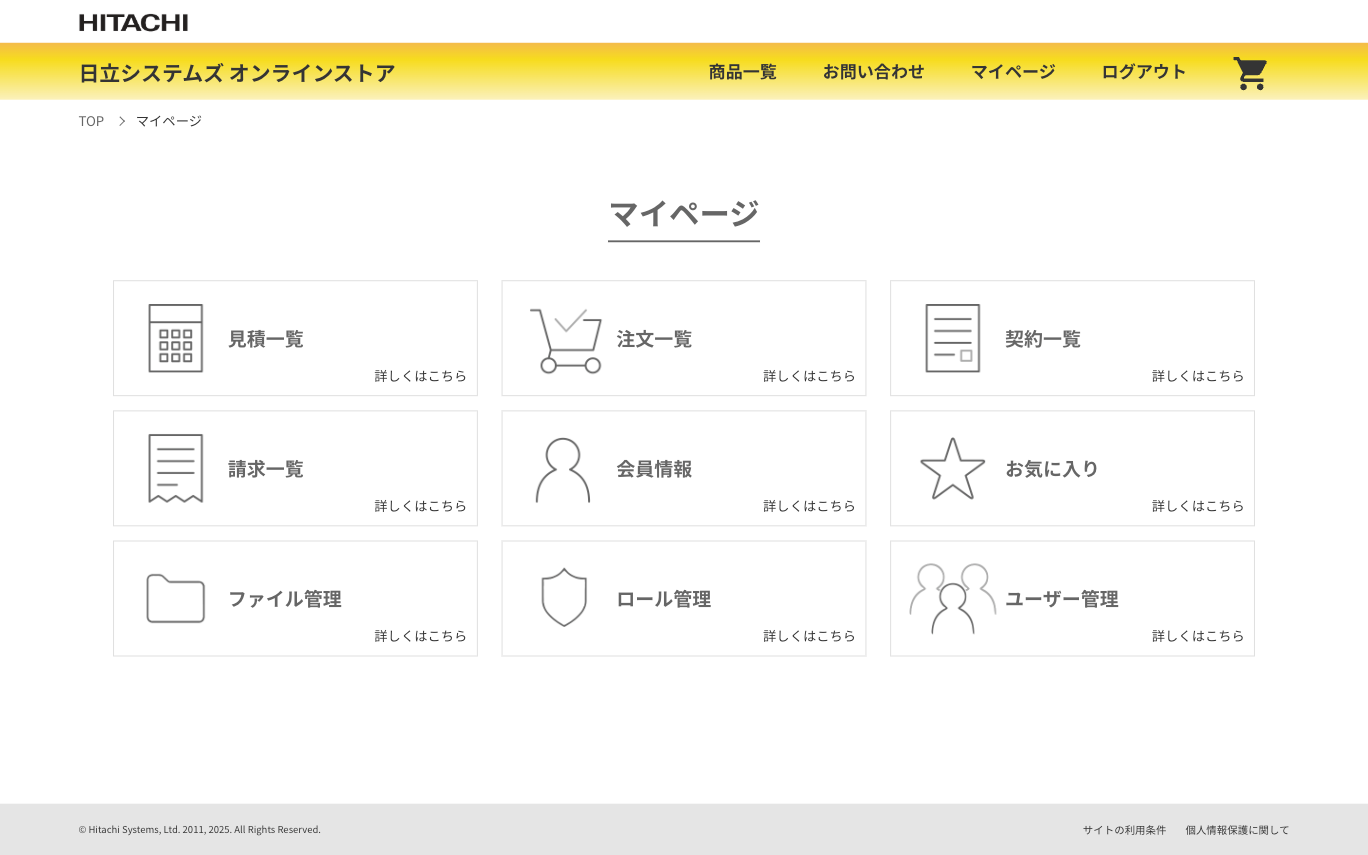Select マイページ in the header menu
The image size is (1368, 855).
(1012, 71)
